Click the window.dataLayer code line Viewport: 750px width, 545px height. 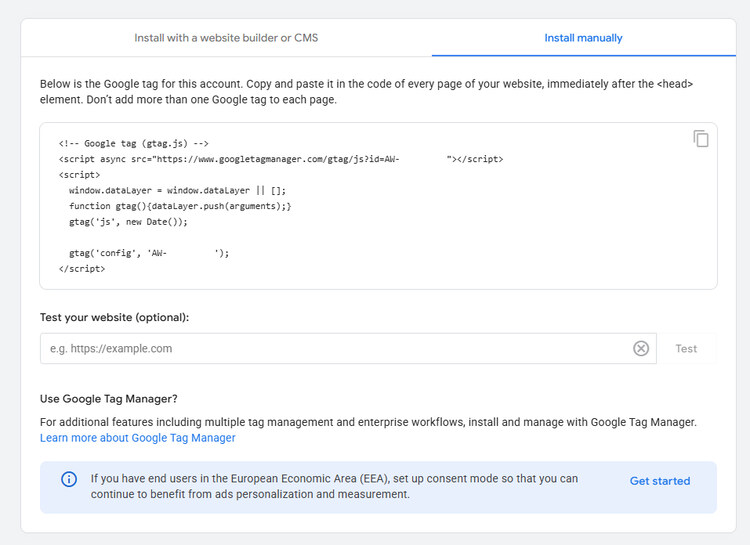(x=177, y=190)
